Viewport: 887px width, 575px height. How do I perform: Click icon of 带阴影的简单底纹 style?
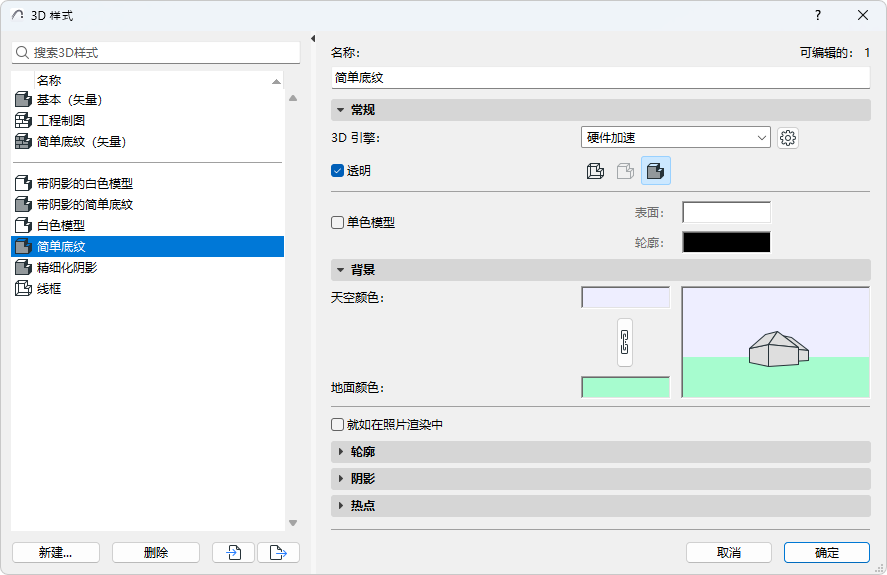[x=23, y=204]
